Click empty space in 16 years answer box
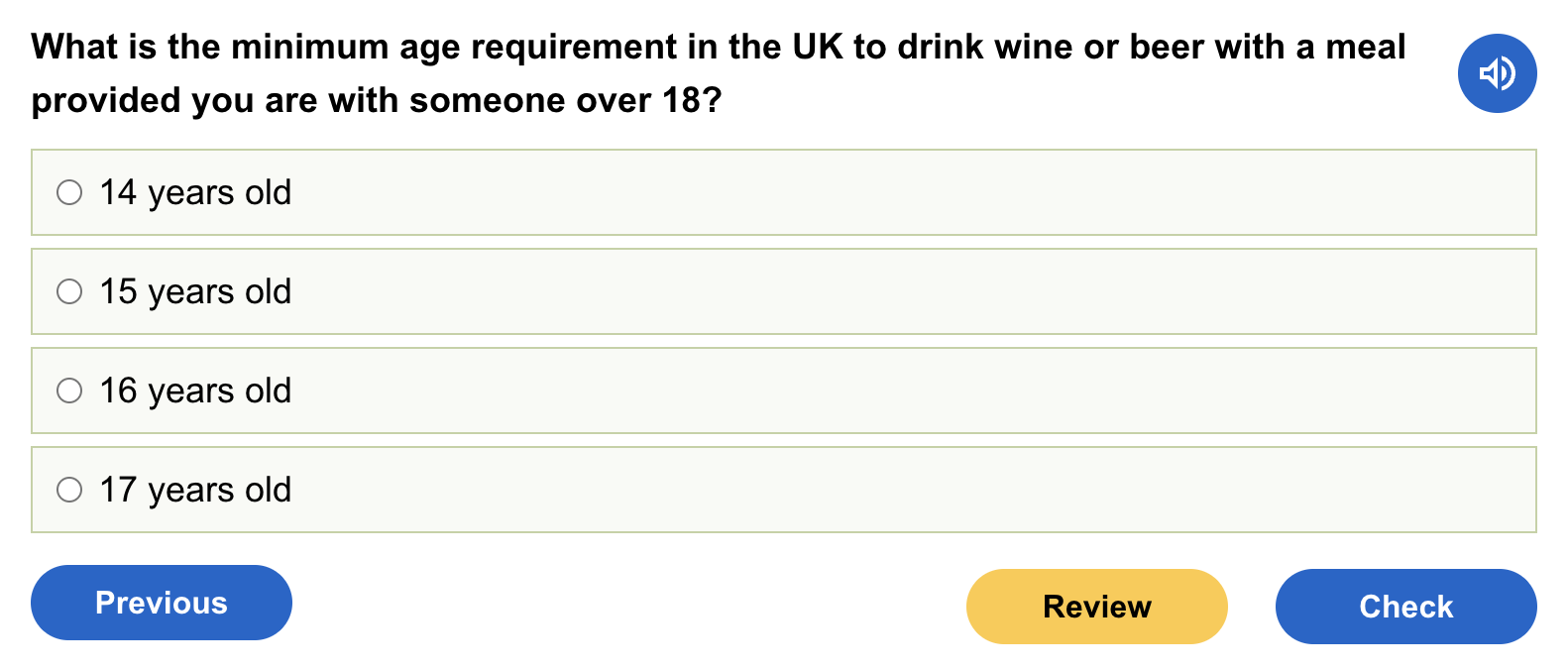Screen dimensions: 1568x670 point(892,391)
